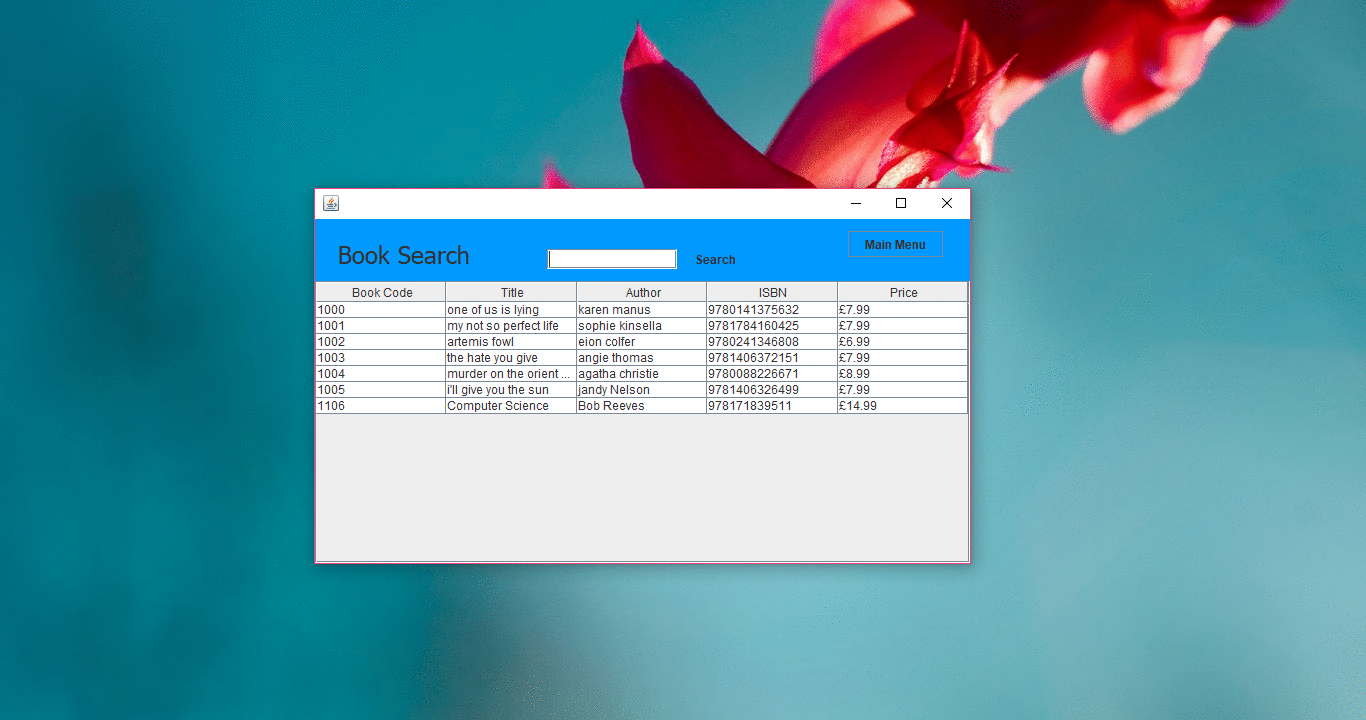Select ISBN 978171839511
The image size is (1366, 720).
[x=772, y=406]
